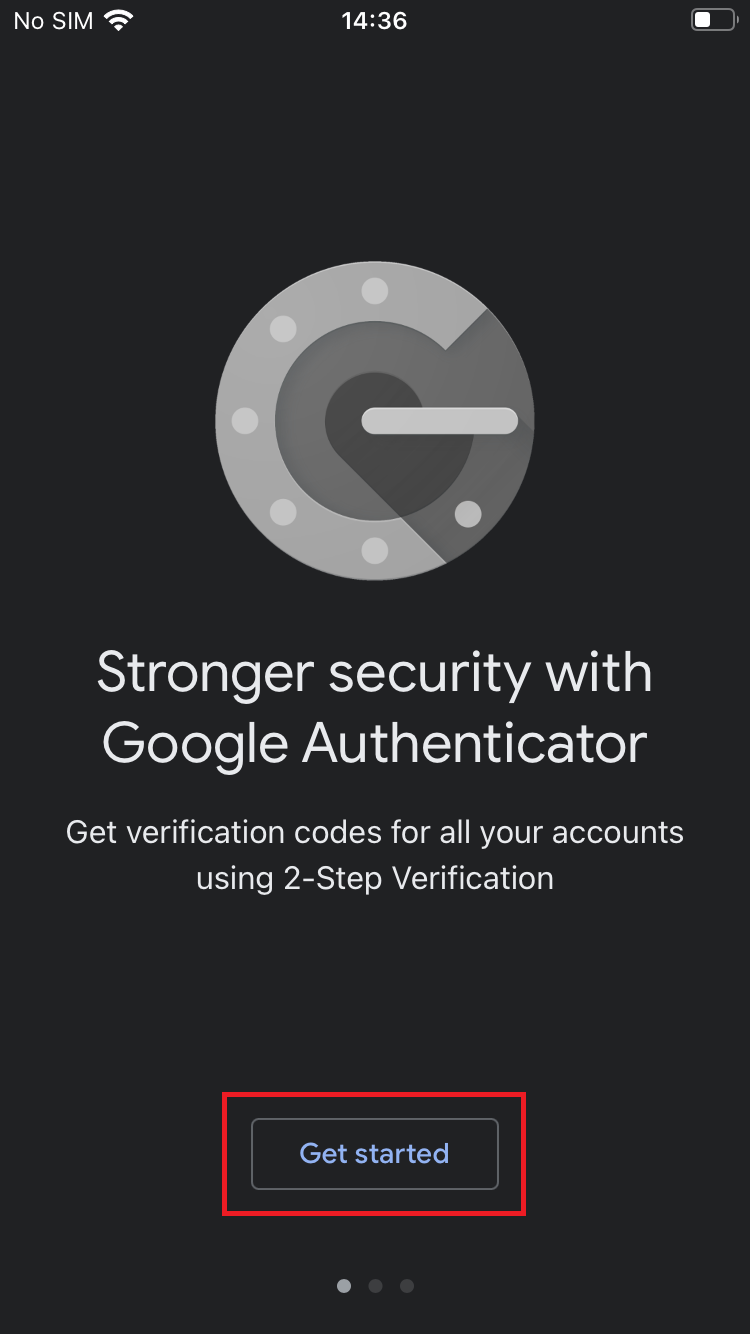Tap the Google Authenticator vault logo
The width and height of the screenshot is (750, 1334).
pos(375,420)
